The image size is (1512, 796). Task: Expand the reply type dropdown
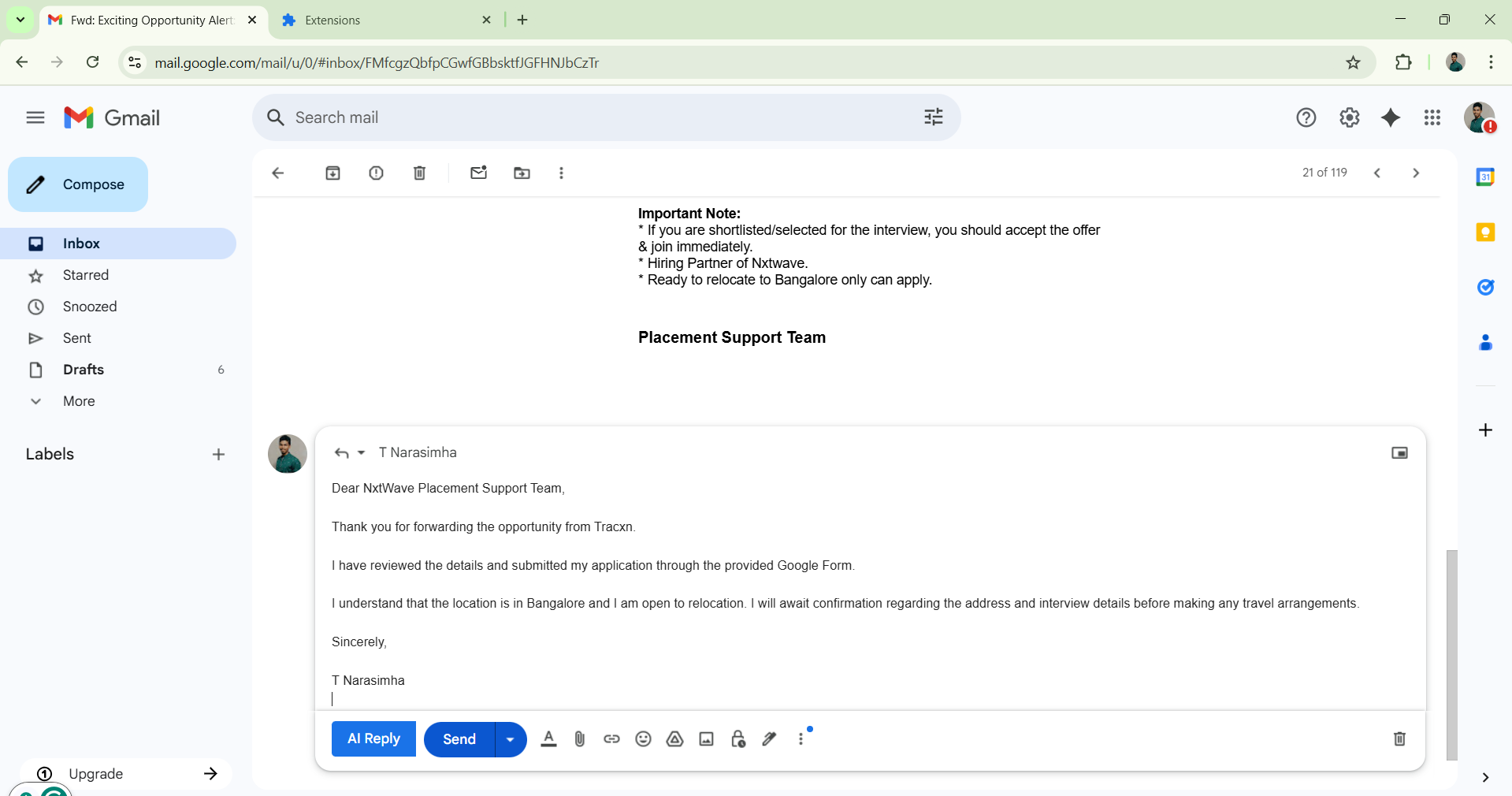(360, 452)
